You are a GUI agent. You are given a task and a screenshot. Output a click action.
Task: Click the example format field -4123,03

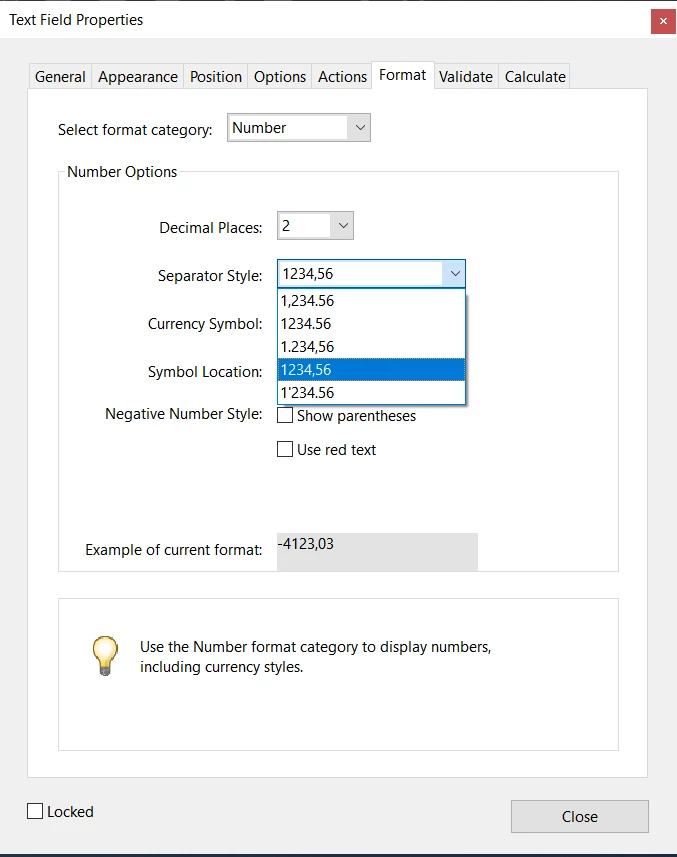tap(377, 552)
